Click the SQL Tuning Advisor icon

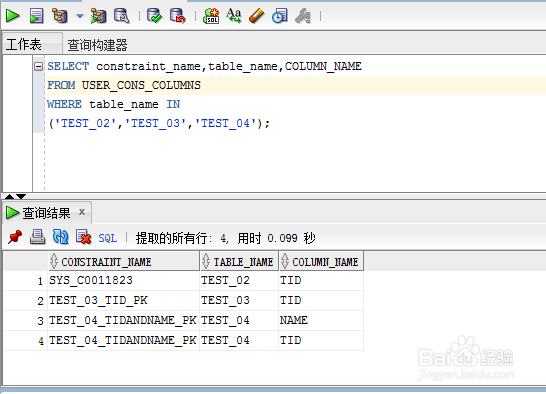coord(122,16)
